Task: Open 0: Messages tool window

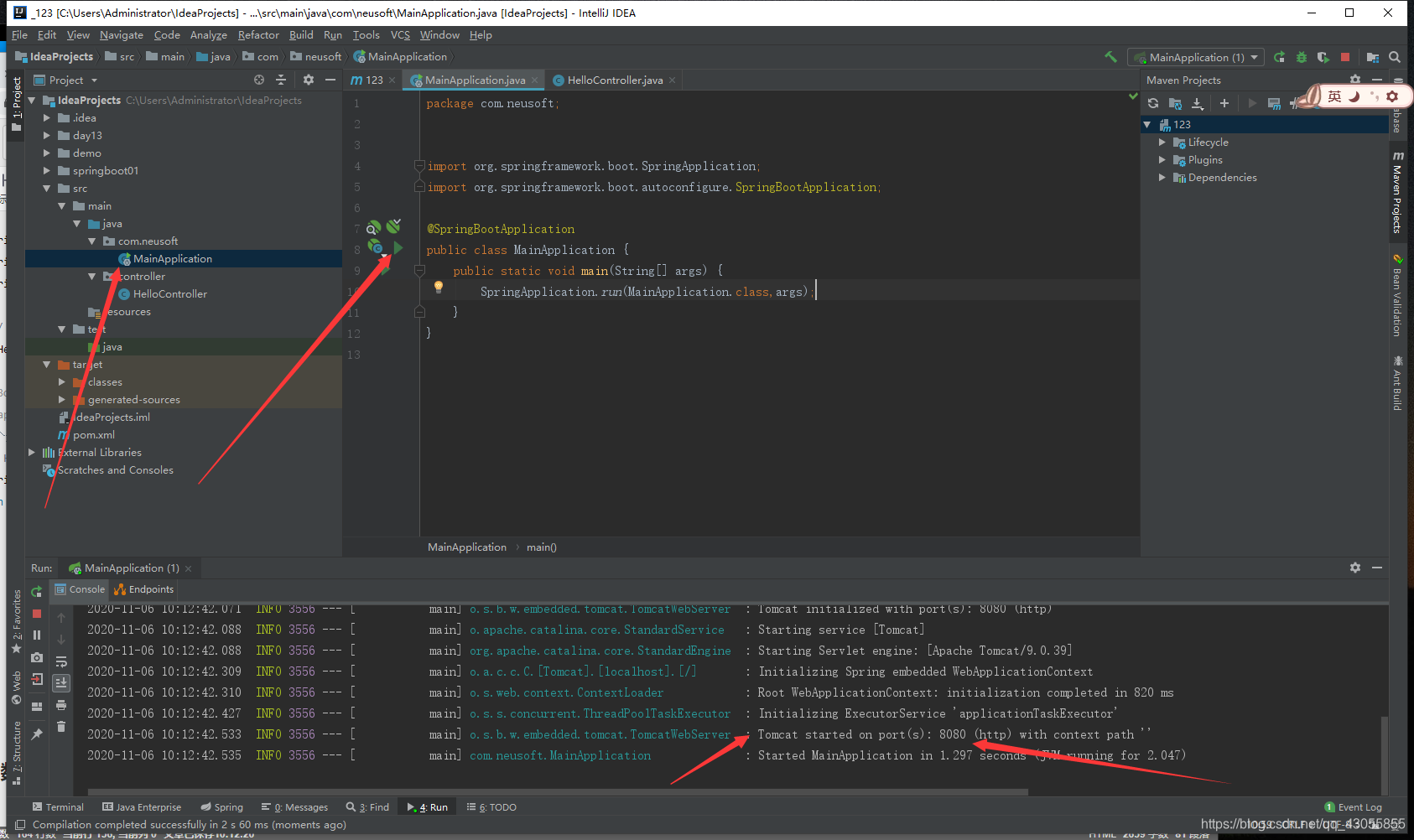Action: tap(294, 807)
